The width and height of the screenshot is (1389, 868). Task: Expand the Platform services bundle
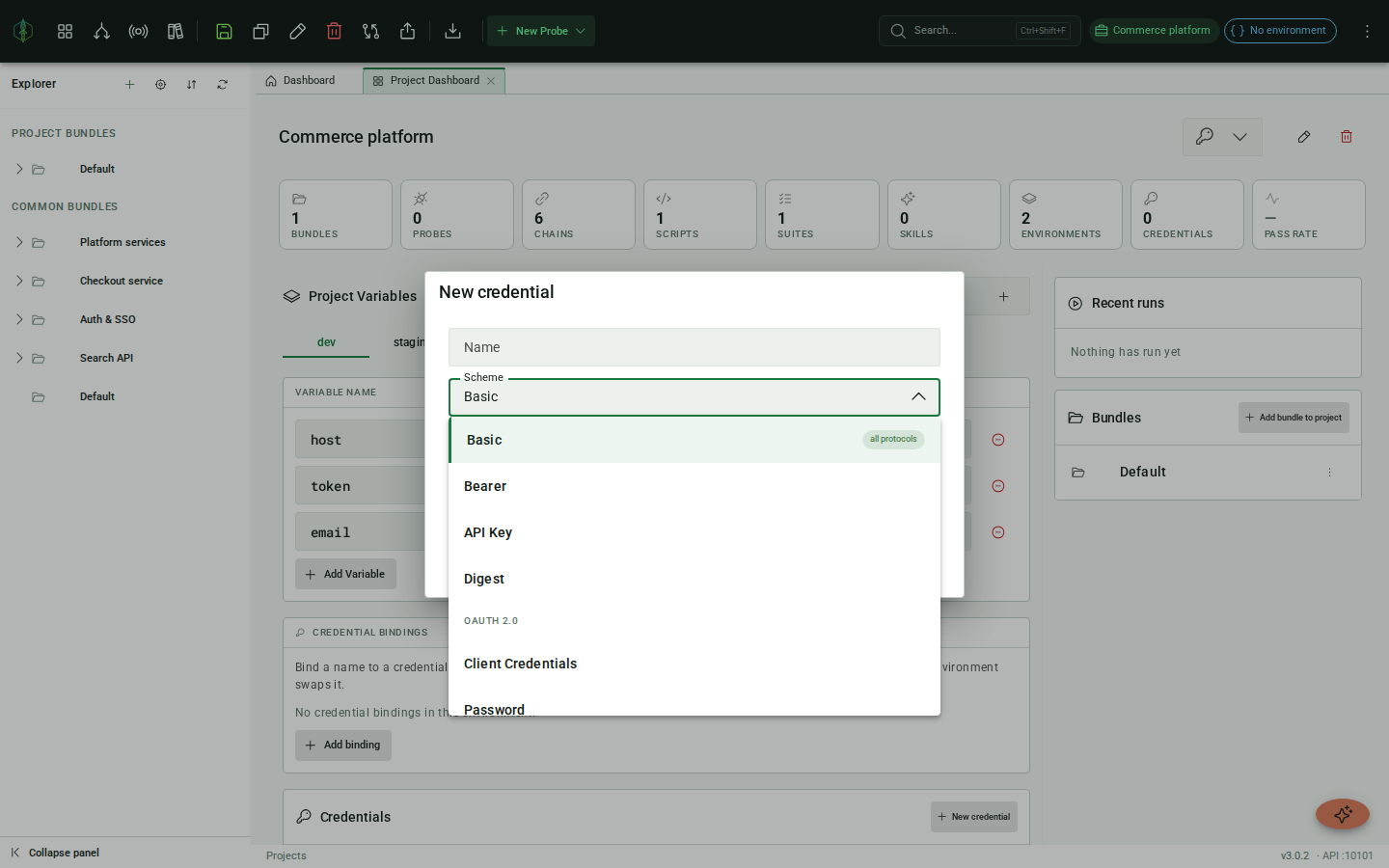[19, 242]
